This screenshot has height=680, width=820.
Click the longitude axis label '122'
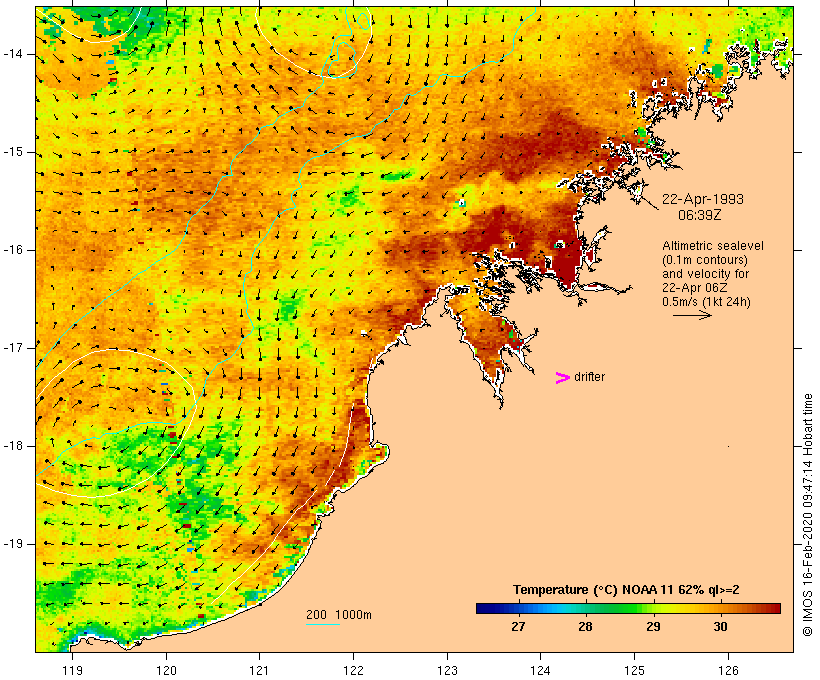coord(353,670)
